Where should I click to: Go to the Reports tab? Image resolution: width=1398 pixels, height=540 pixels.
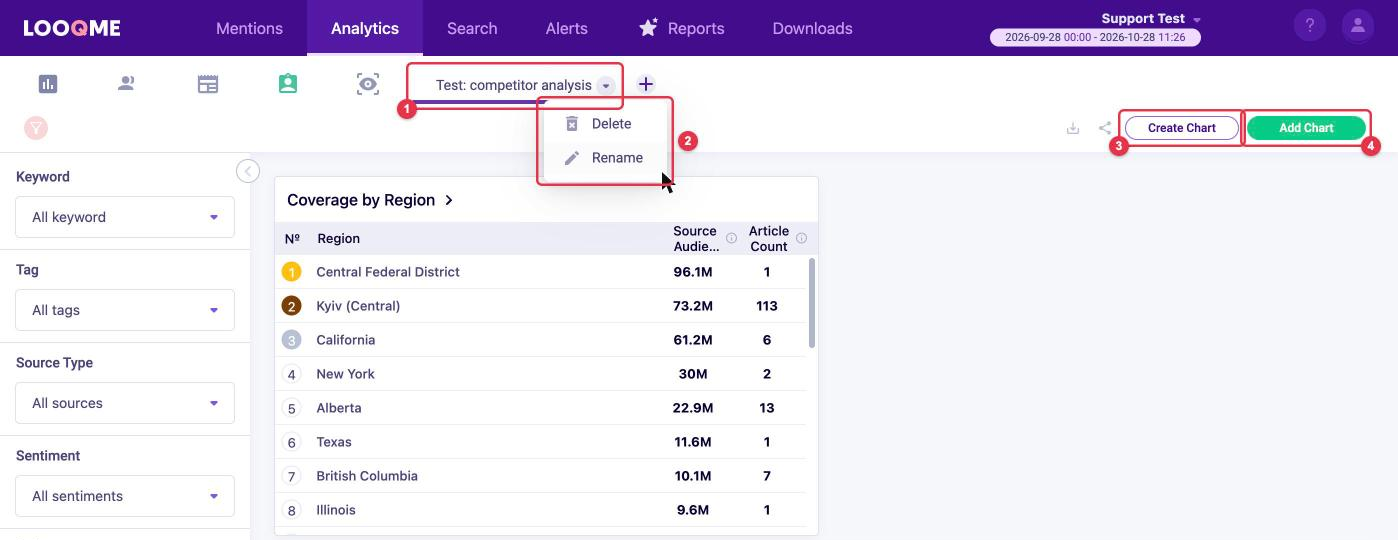pos(681,28)
